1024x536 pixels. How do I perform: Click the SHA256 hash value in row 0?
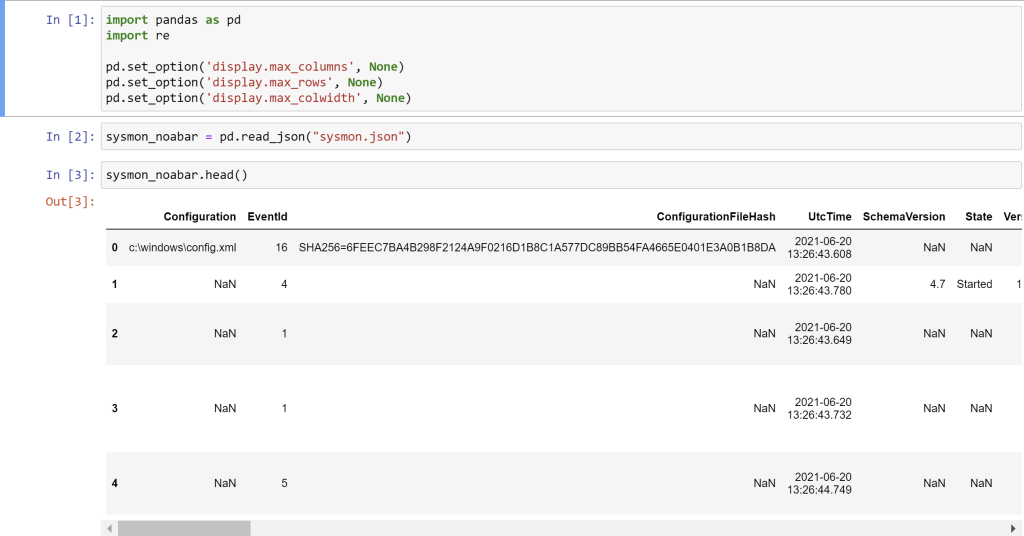pos(537,248)
